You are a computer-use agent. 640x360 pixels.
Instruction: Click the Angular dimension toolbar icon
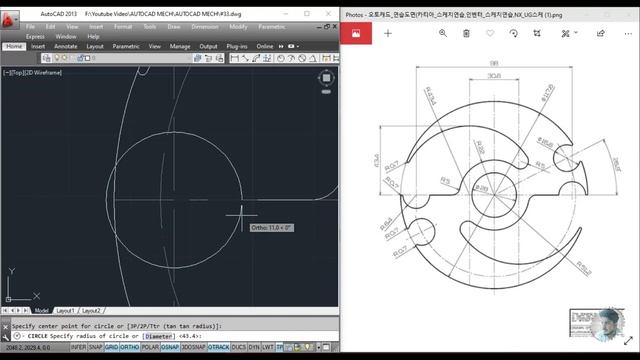click(312, 58)
